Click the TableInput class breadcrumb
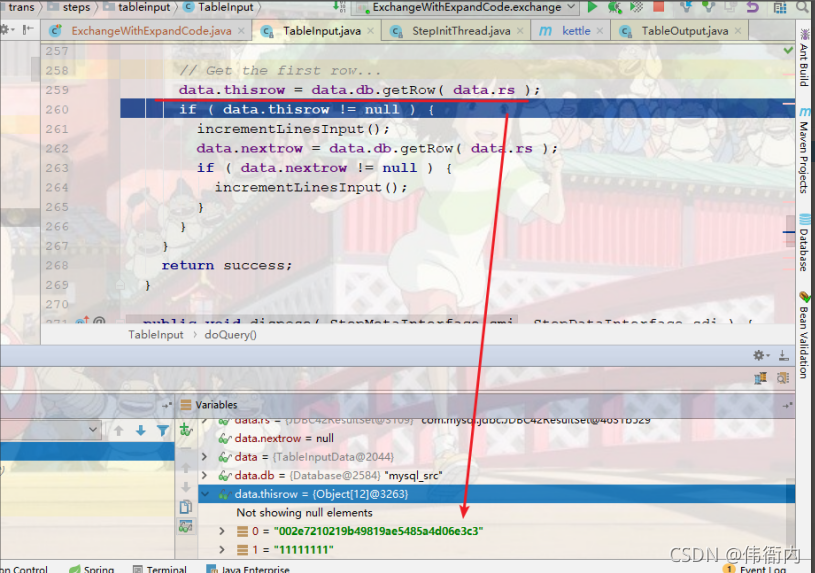The height and width of the screenshot is (573, 815). point(219,7)
